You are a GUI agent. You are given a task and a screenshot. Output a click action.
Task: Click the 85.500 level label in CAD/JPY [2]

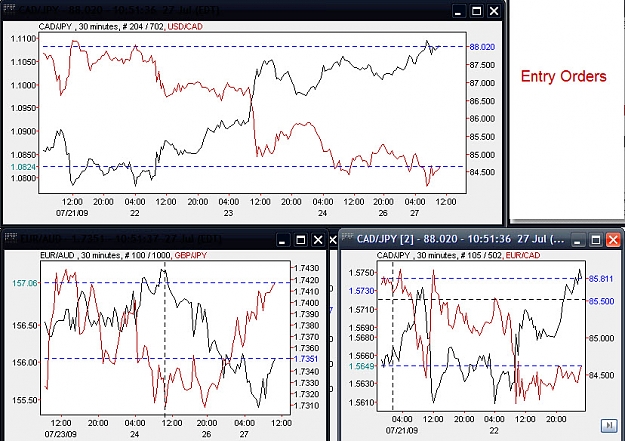point(601,301)
